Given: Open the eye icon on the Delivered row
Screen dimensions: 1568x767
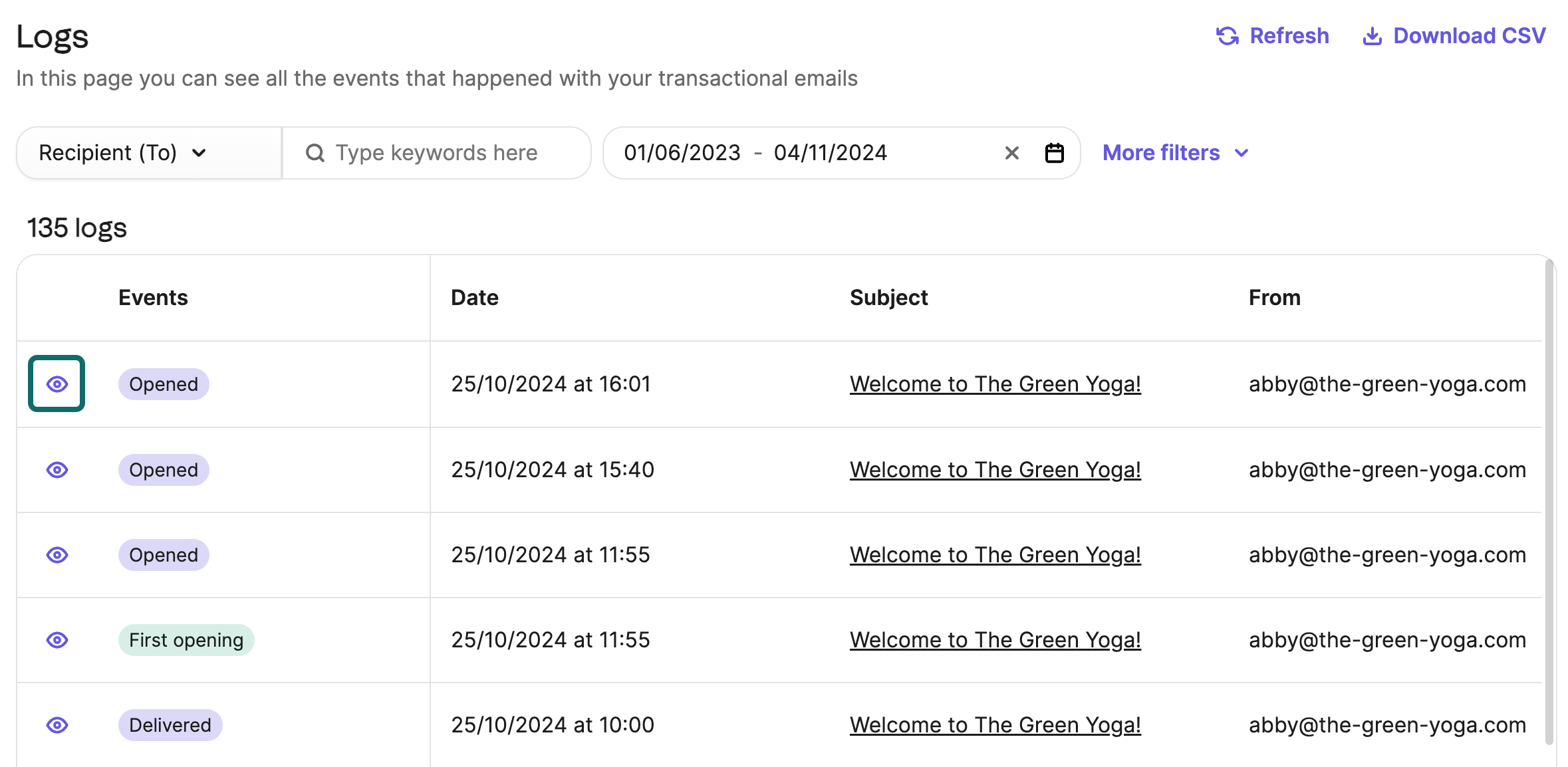Looking at the screenshot, I should click(57, 725).
